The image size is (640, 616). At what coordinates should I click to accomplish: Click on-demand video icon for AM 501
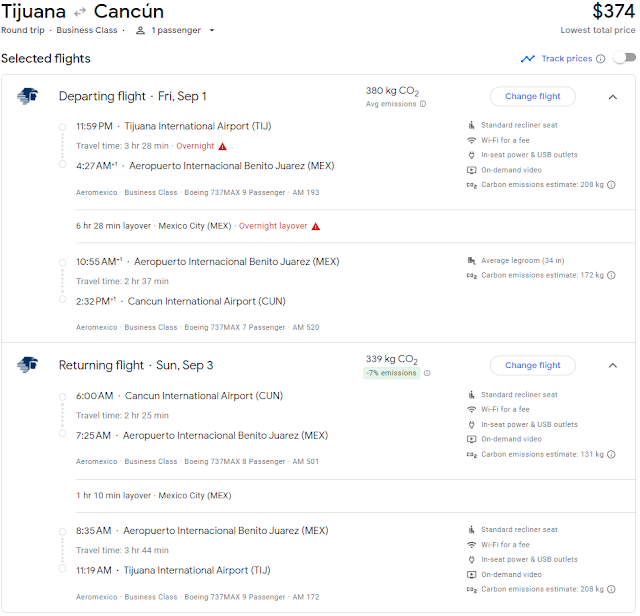pos(473,440)
